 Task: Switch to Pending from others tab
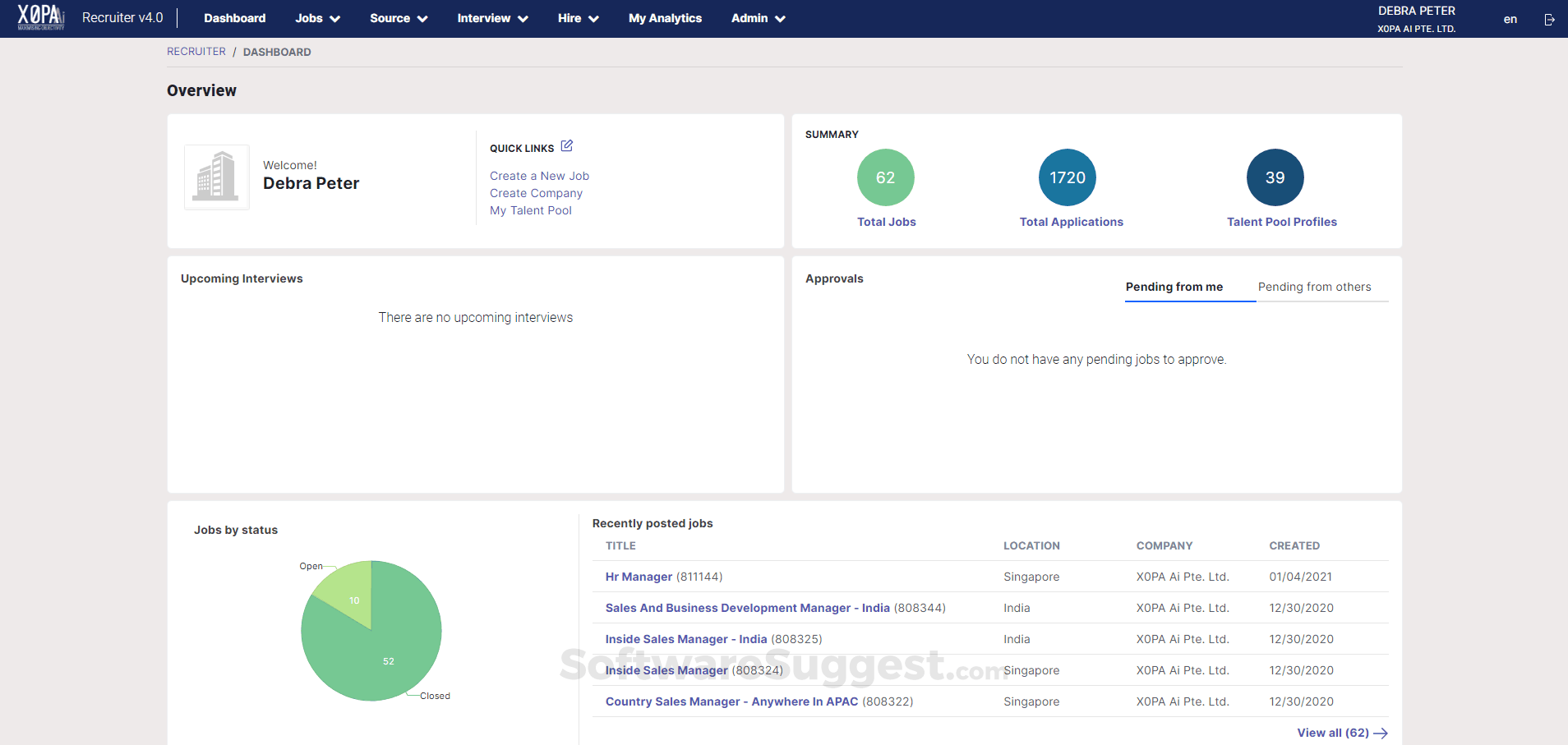[x=1314, y=287]
